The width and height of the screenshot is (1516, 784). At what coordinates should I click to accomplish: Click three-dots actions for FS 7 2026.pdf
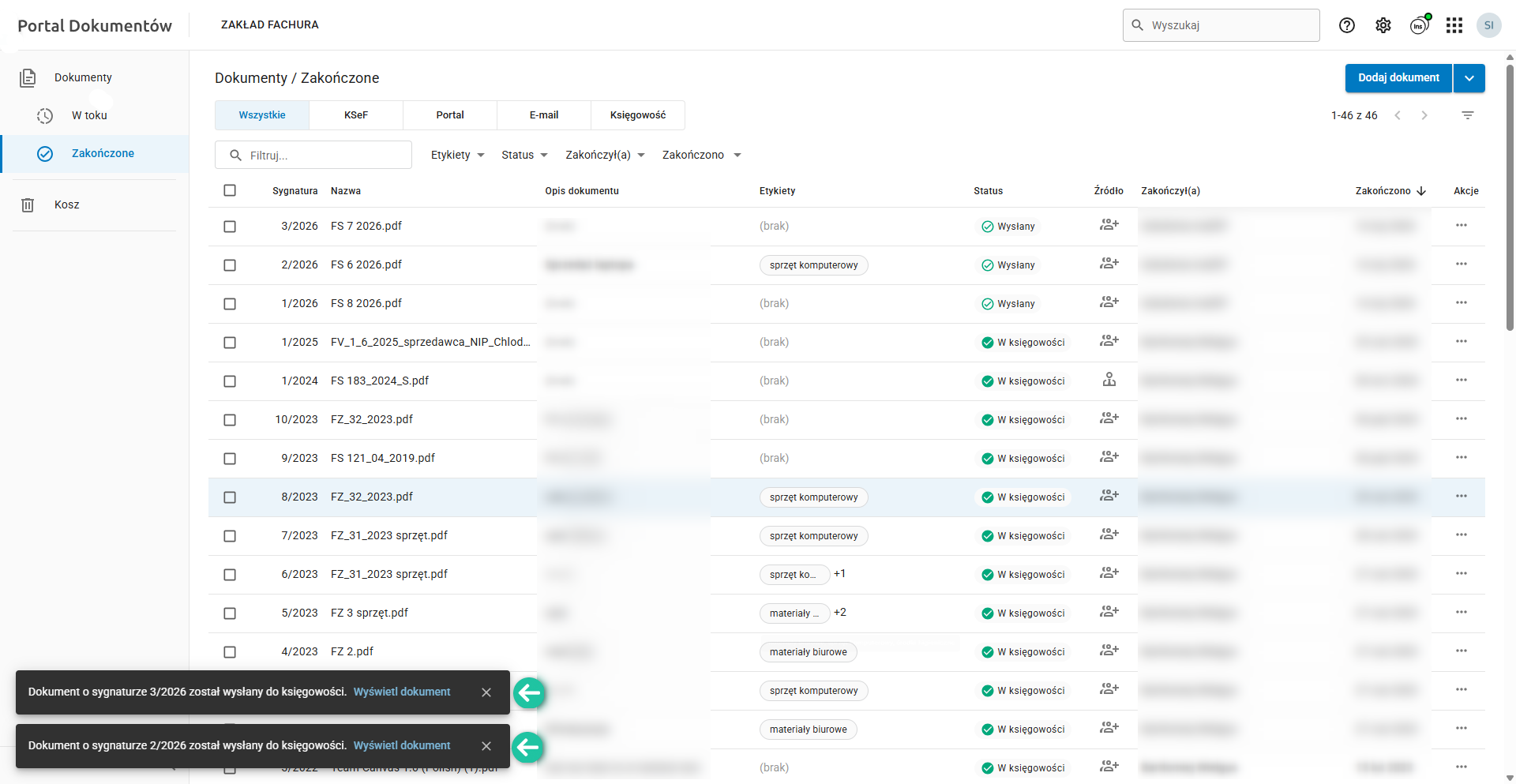coord(1462,226)
